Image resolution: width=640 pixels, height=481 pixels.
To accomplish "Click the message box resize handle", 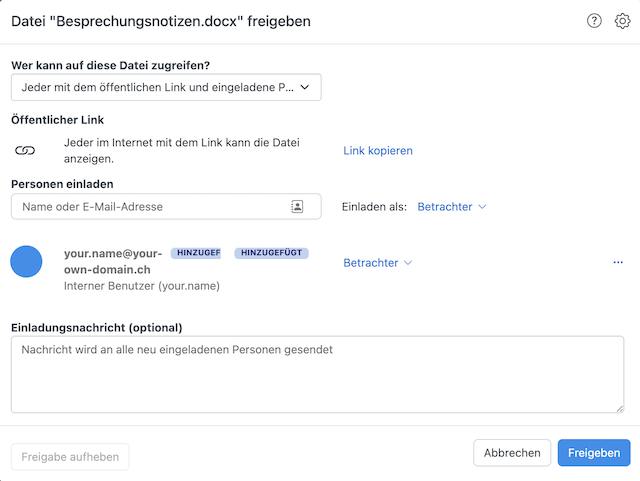I will click(620, 408).
